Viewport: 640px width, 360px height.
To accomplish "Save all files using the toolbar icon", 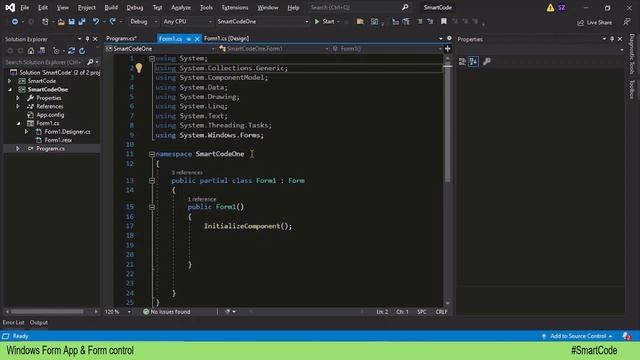I will coord(82,22).
